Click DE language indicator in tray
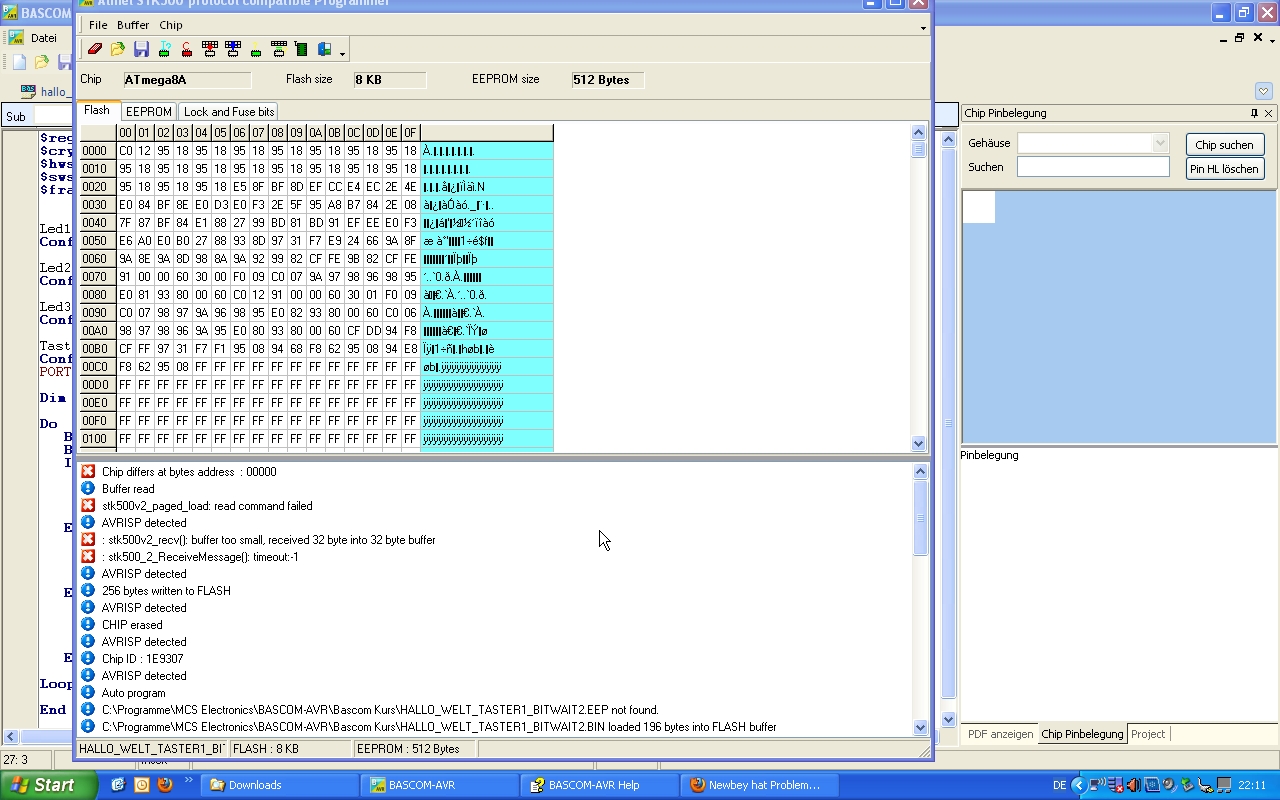 tap(1060, 785)
